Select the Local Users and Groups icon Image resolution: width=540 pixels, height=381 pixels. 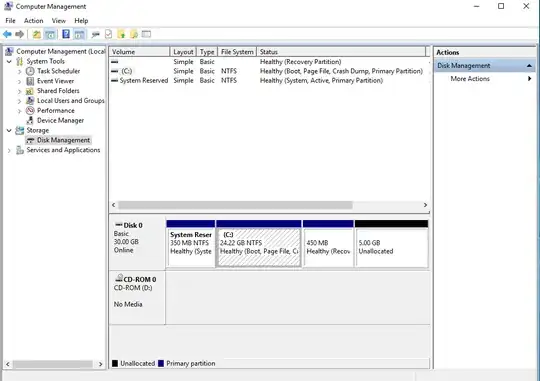click(x=30, y=101)
